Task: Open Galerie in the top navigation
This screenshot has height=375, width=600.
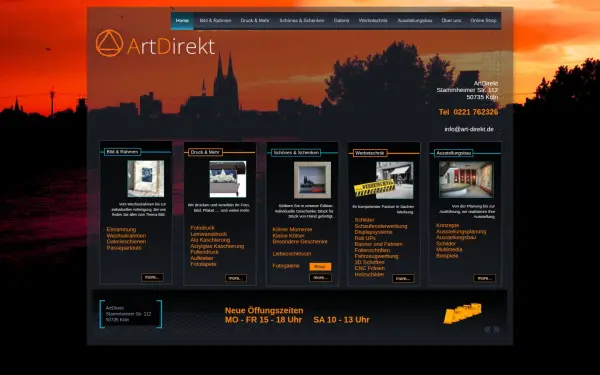Action: coord(341,21)
